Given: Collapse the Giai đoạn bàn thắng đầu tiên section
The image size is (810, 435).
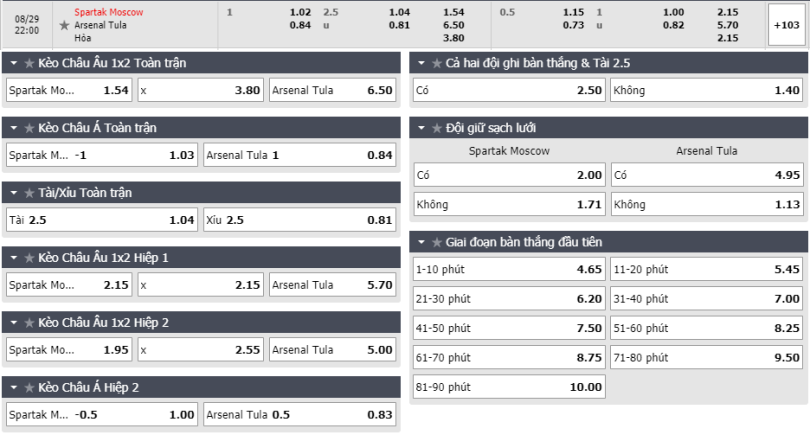Looking at the screenshot, I should (421, 242).
